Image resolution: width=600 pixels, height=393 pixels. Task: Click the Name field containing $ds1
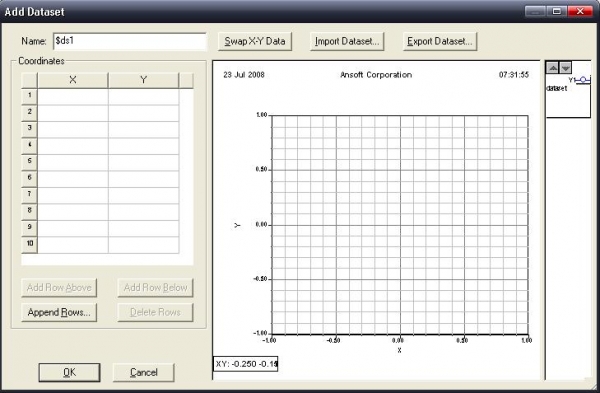pos(130,41)
